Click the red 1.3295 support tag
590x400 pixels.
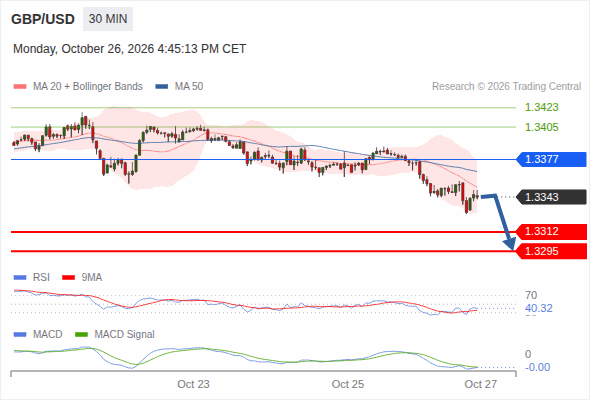(x=551, y=251)
